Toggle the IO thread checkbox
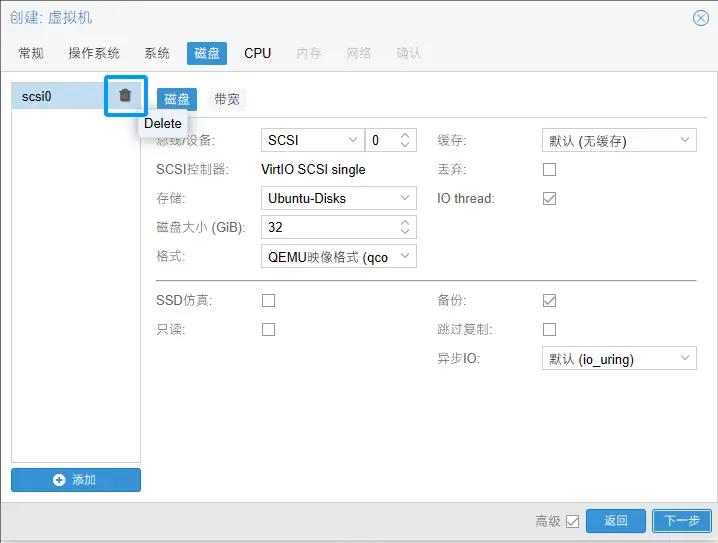 click(549, 198)
